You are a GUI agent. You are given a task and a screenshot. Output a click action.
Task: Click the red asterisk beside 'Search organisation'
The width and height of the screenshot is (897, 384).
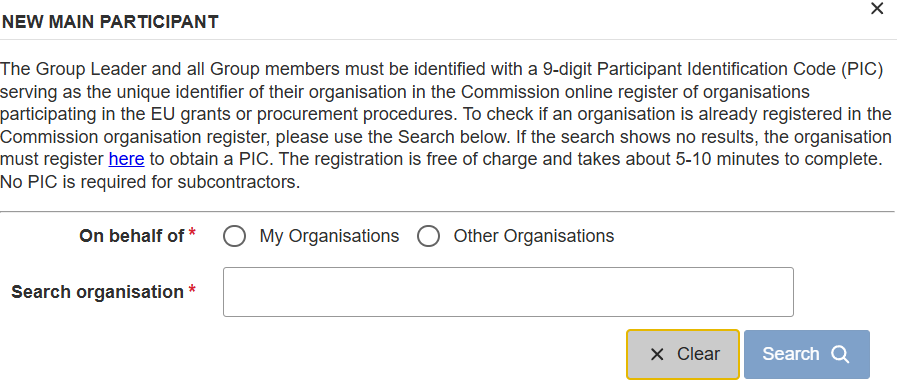click(192, 290)
